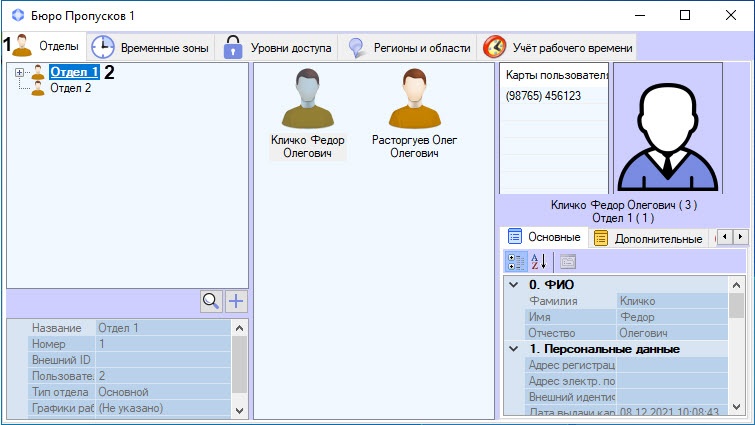The image size is (755, 425).
Task: Click the search magnifier icon below departments tree
Action: point(211,301)
